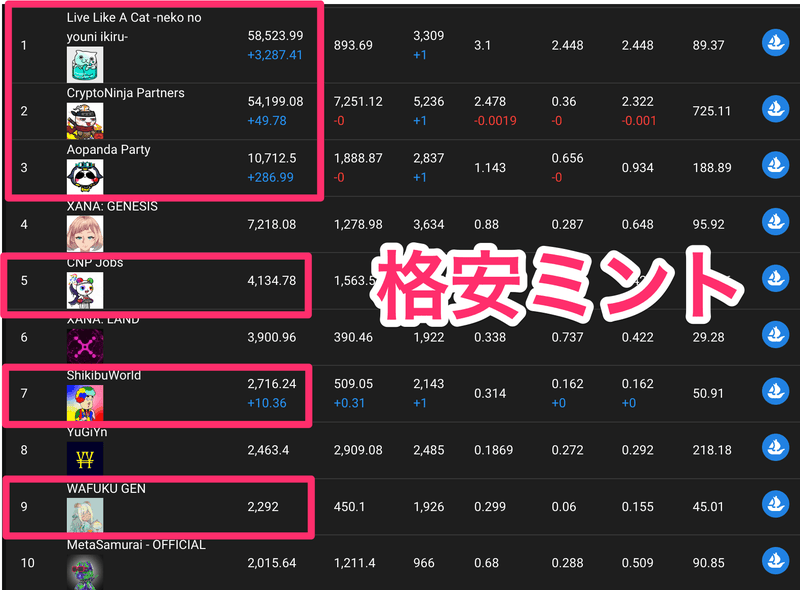Select the volume value 2,716.24
This screenshot has height=590, width=800.
pyautogui.click(x=272, y=384)
